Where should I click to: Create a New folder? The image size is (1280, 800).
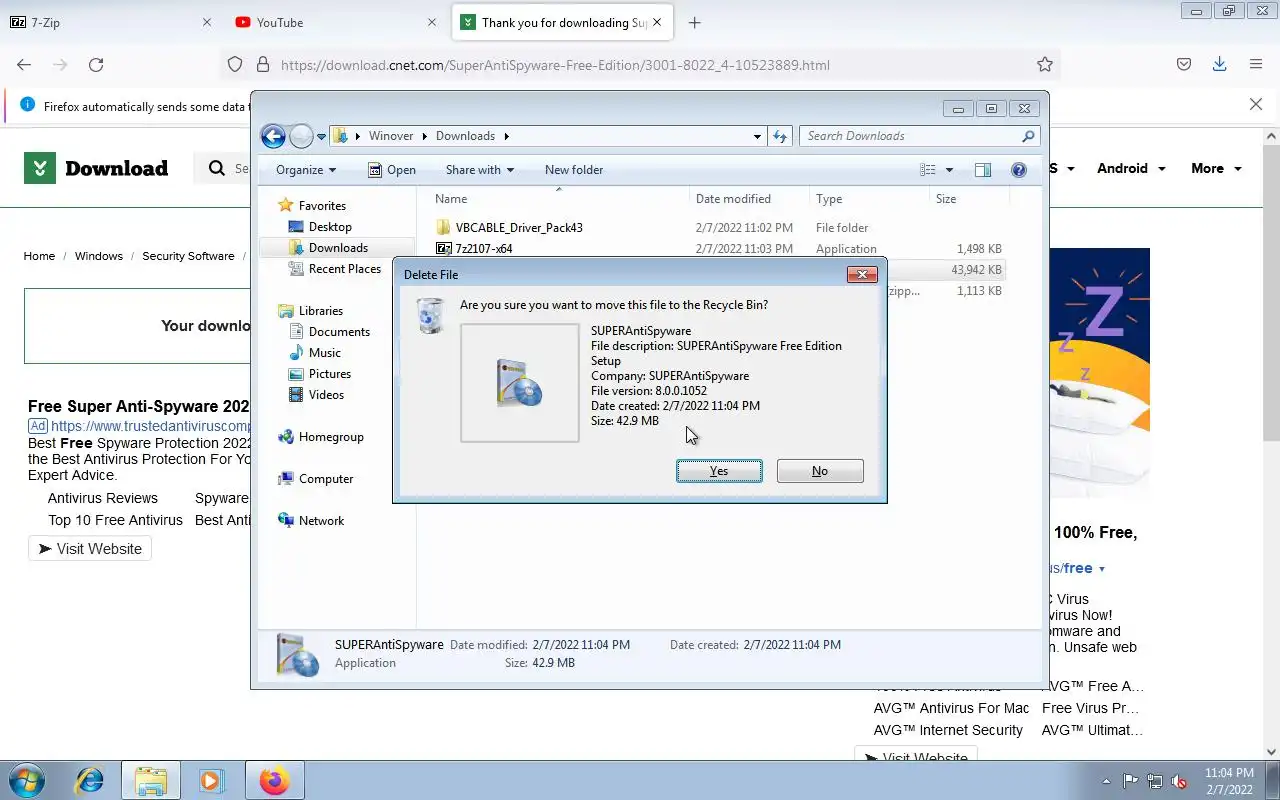[574, 170]
